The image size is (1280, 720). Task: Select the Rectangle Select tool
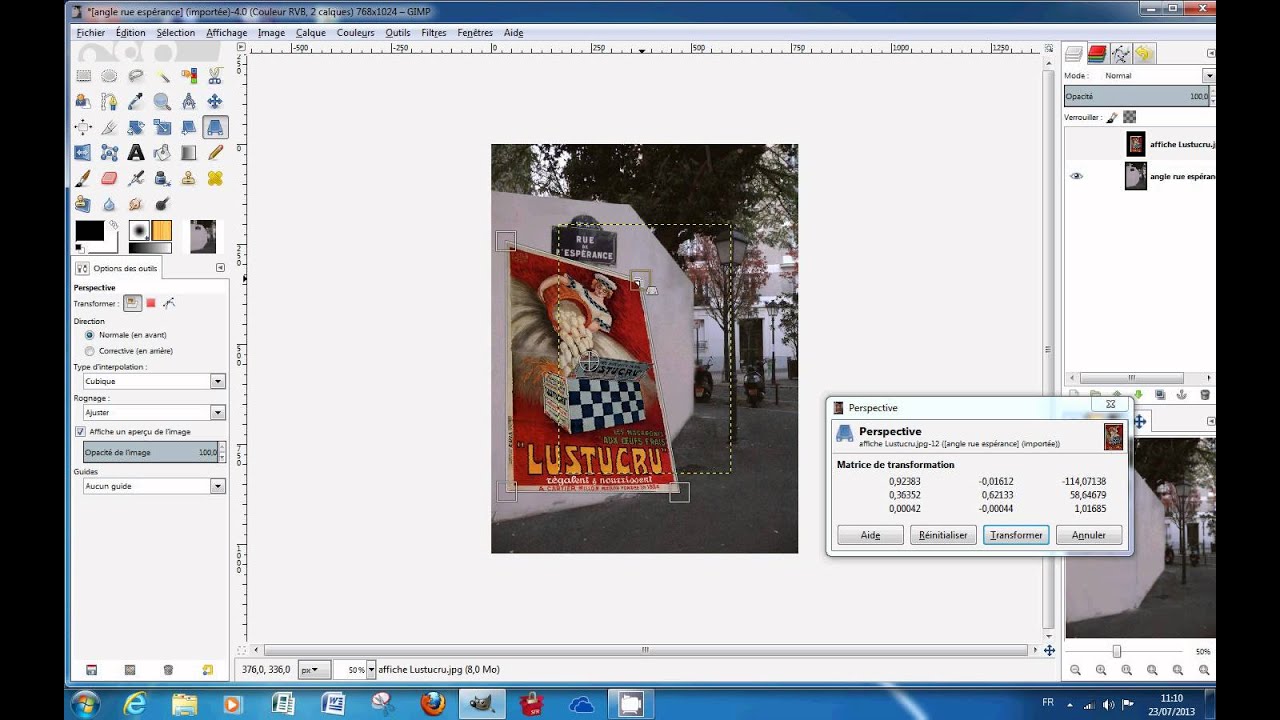(x=83, y=75)
